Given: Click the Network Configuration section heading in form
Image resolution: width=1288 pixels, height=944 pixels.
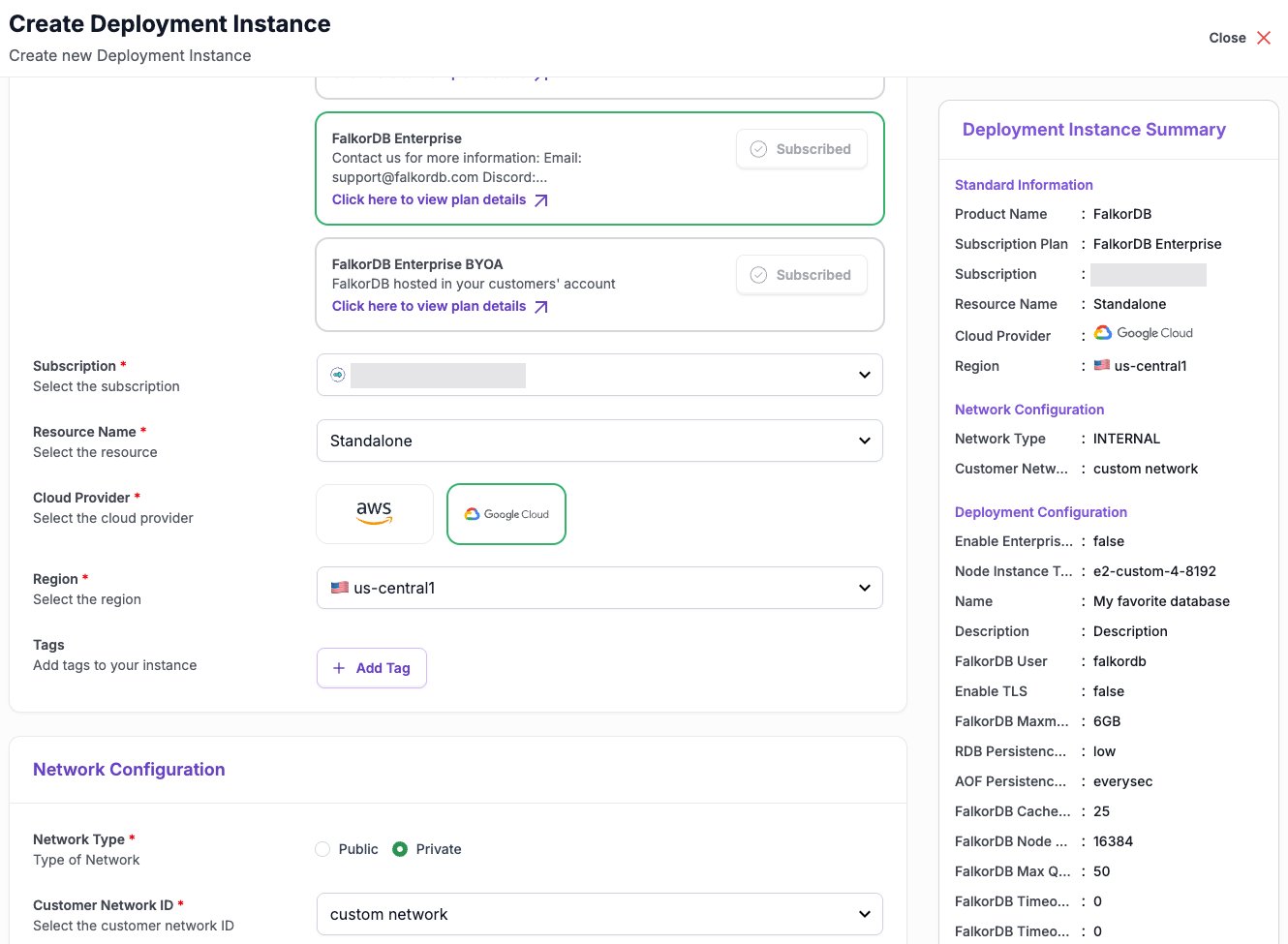Looking at the screenshot, I should pyautogui.click(x=129, y=770).
